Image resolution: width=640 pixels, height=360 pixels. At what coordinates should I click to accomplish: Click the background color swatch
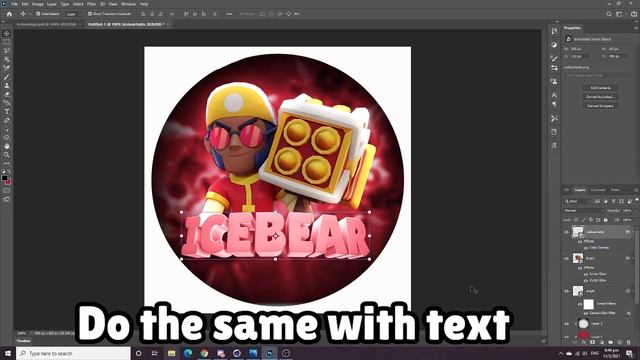coord(9,182)
